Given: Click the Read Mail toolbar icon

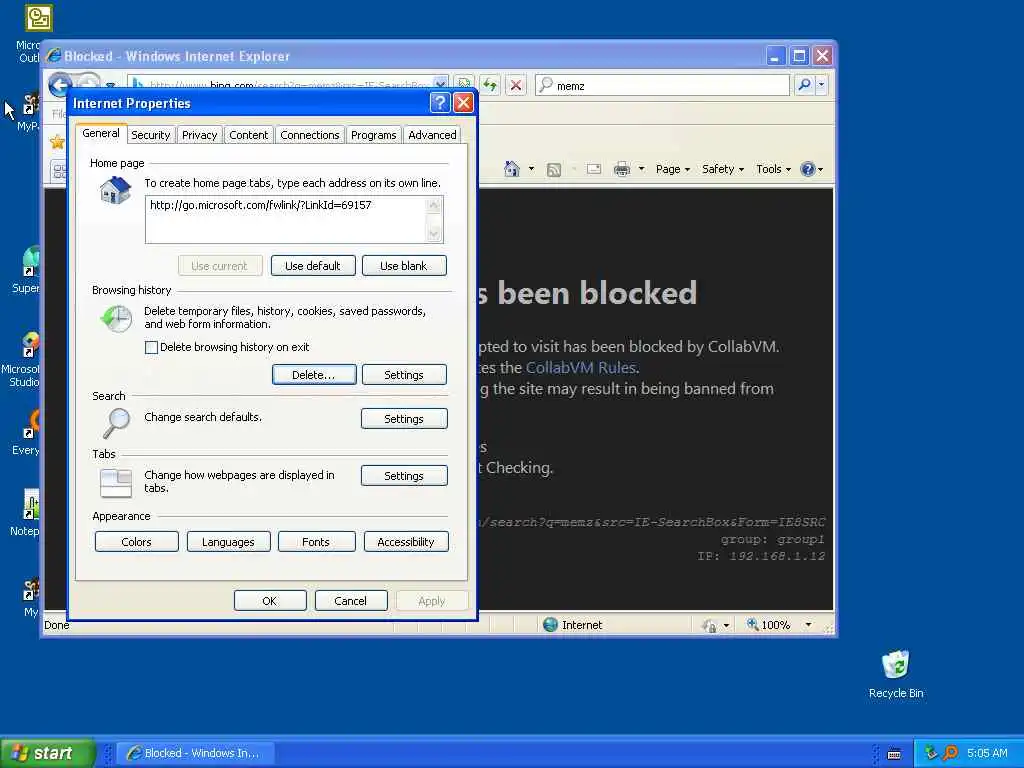Looking at the screenshot, I should click(594, 169).
